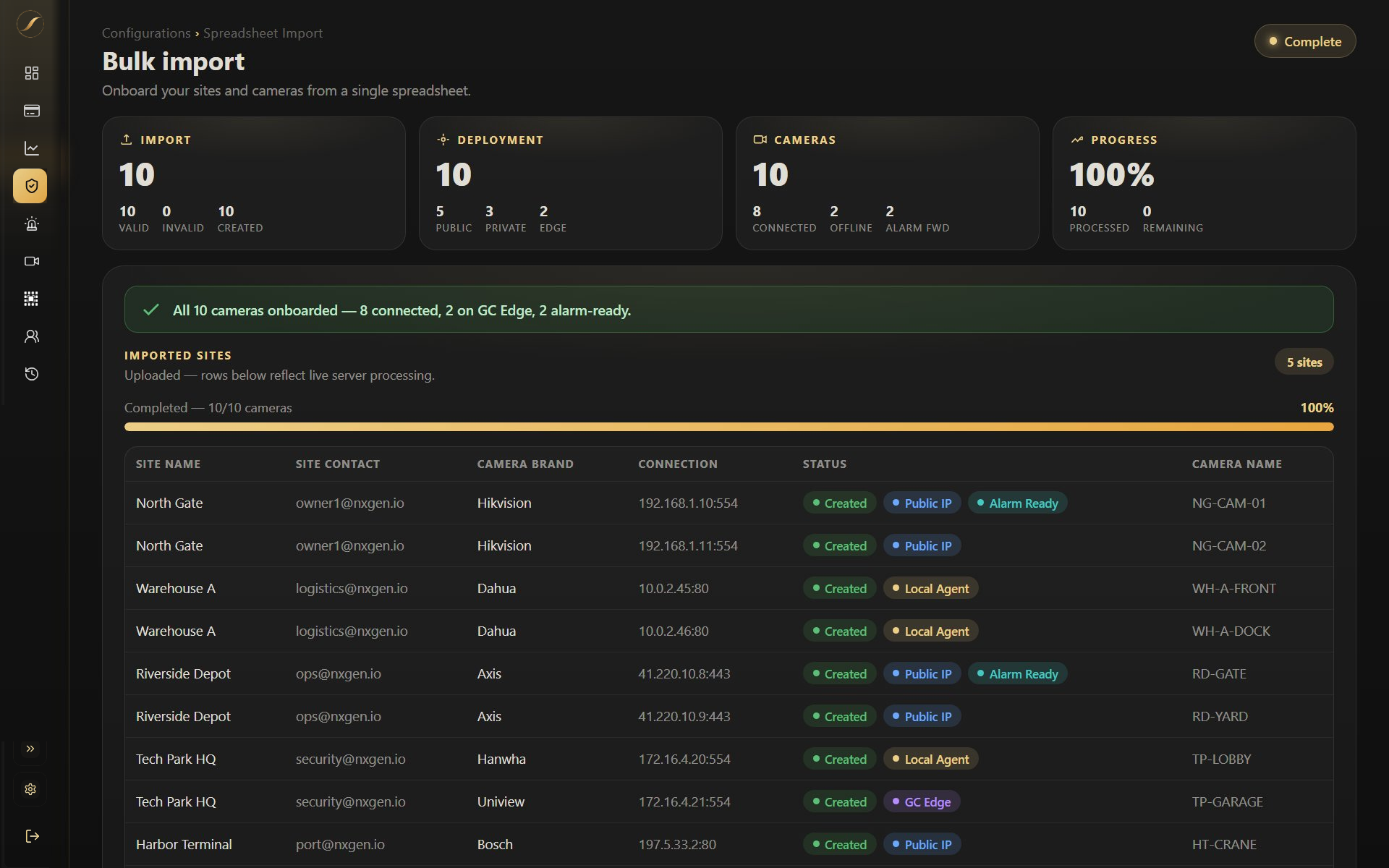This screenshot has height=868, width=1389.
Task: Click the connection "10.0.2.45:80"
Action: tap(674, 588)
